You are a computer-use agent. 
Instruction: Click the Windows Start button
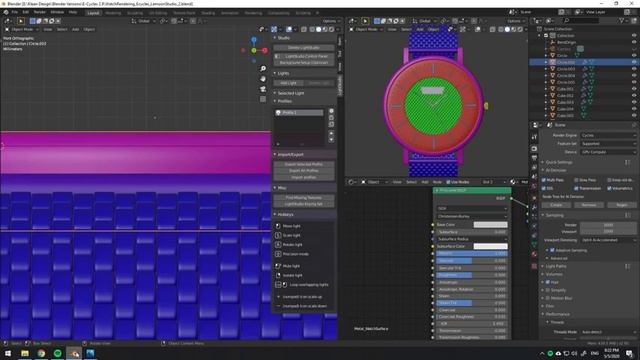(x=8, y=353)
